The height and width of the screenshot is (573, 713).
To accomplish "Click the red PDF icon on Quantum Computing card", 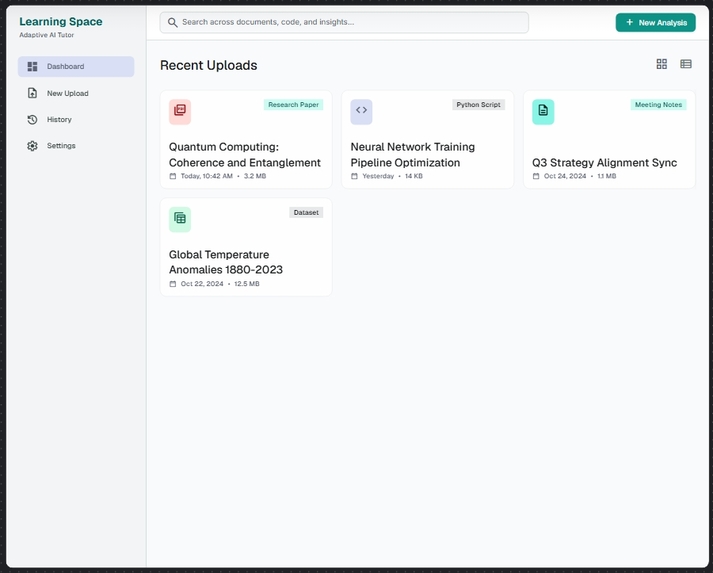I will tap(180, 112).
